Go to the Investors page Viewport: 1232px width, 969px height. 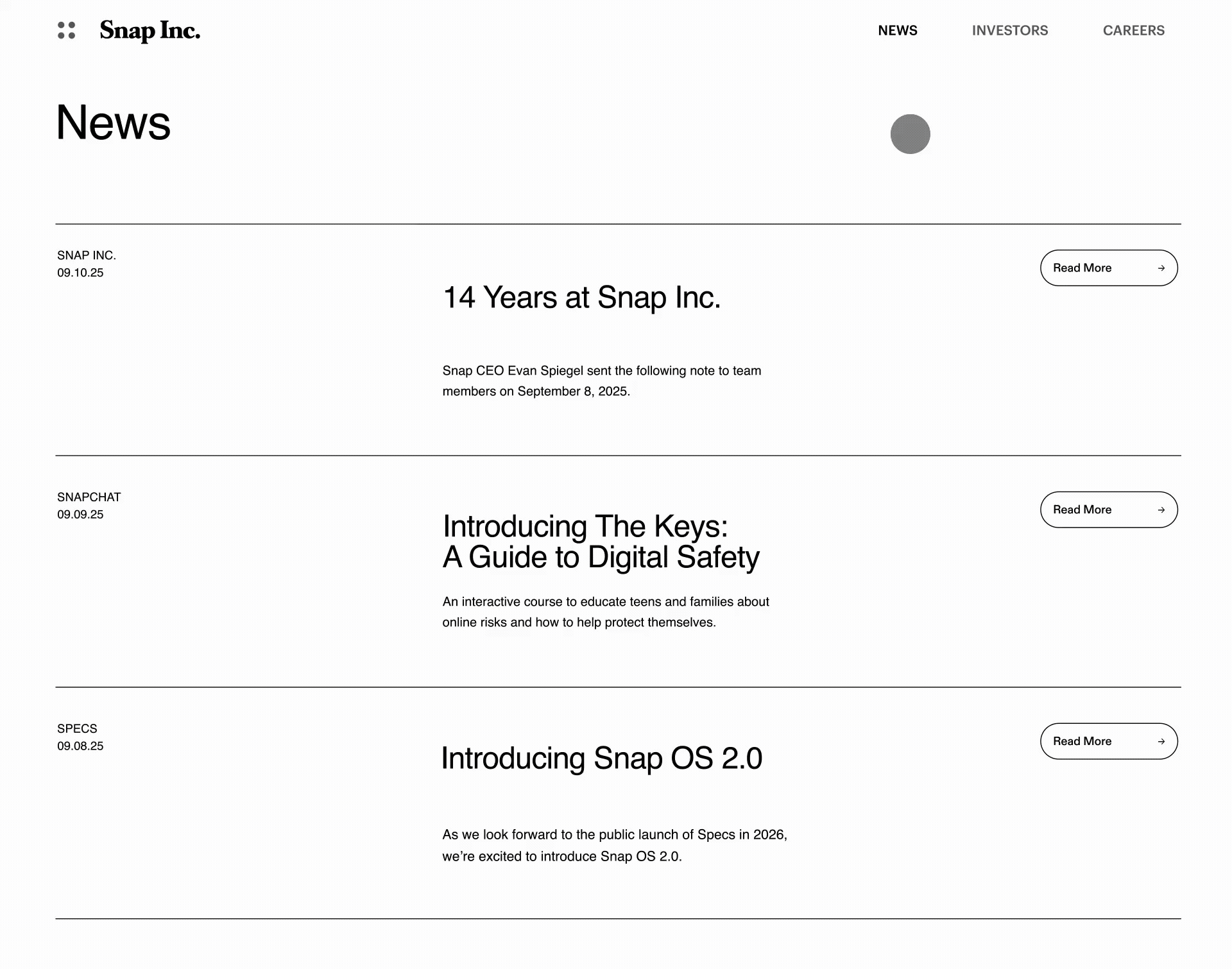click(x=1010, y=30)
